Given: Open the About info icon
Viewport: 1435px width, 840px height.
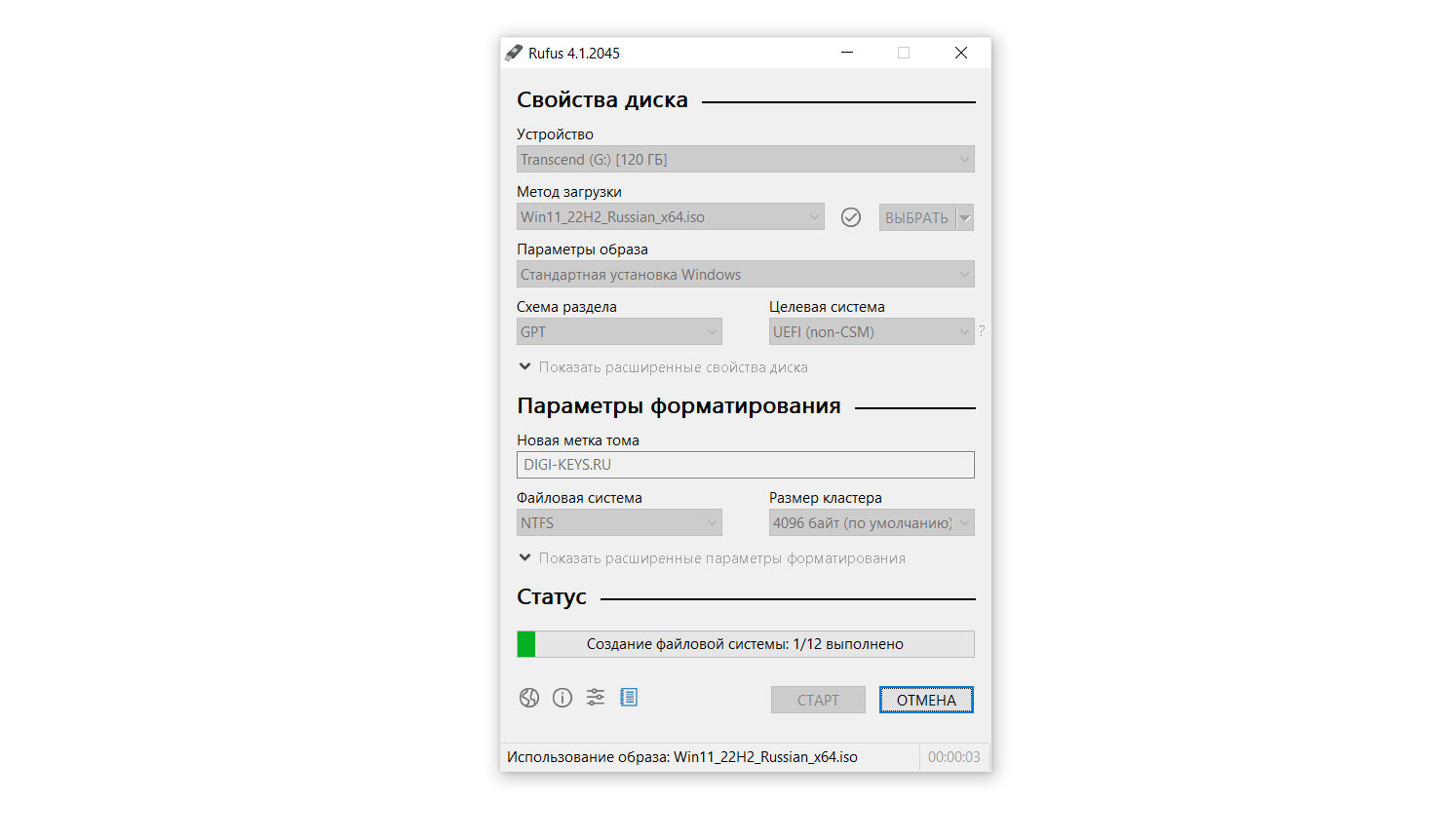Looking at the screenshot, I should 562,698.
